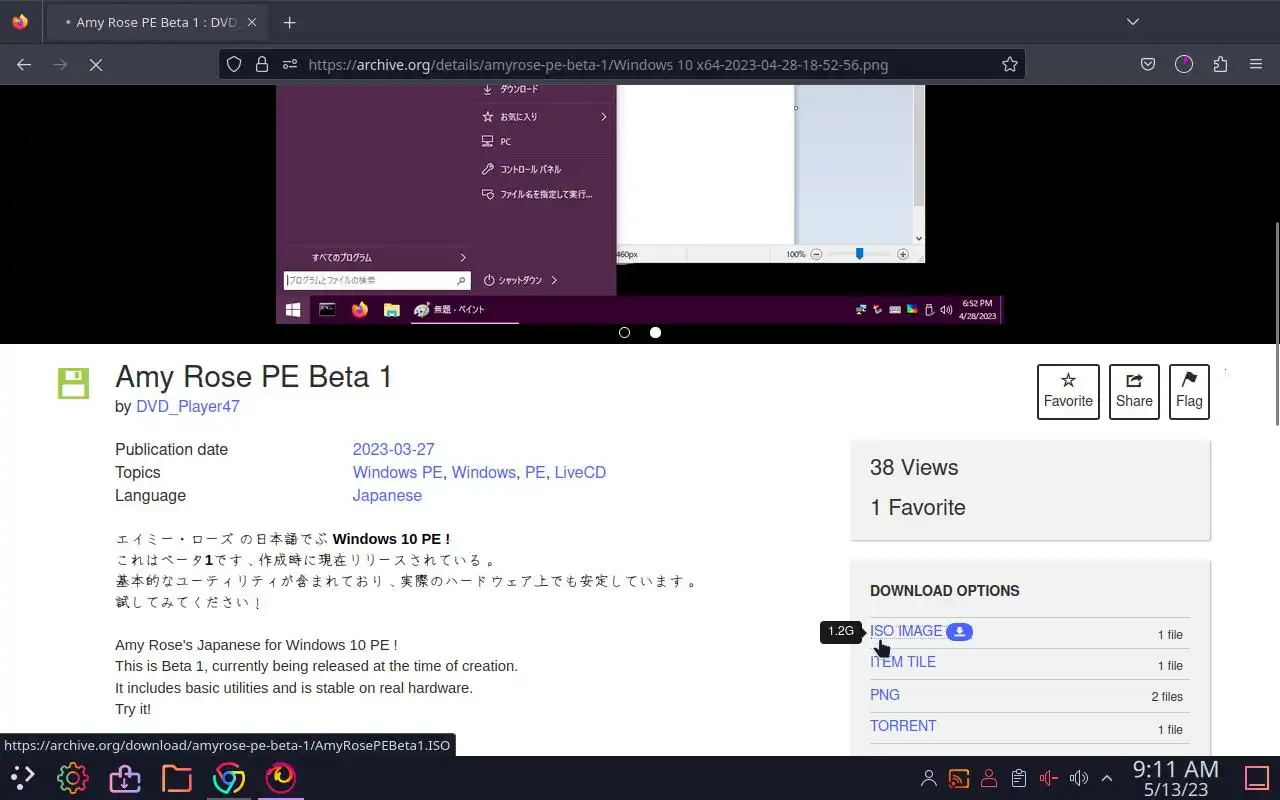Favorite this item with the star button

1068,391
